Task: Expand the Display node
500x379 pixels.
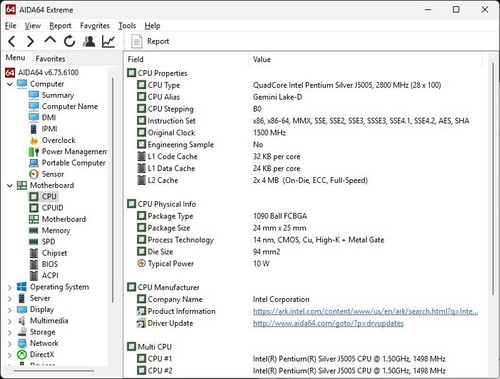Action: pos(10,310)
